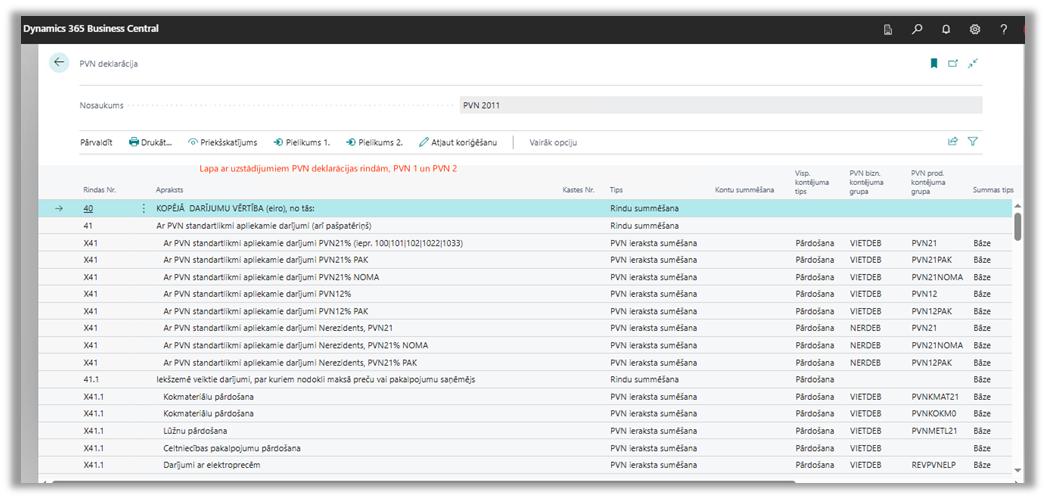Click the back arrow button
This screenshot has height=499, width=1046.
[59, 62]
